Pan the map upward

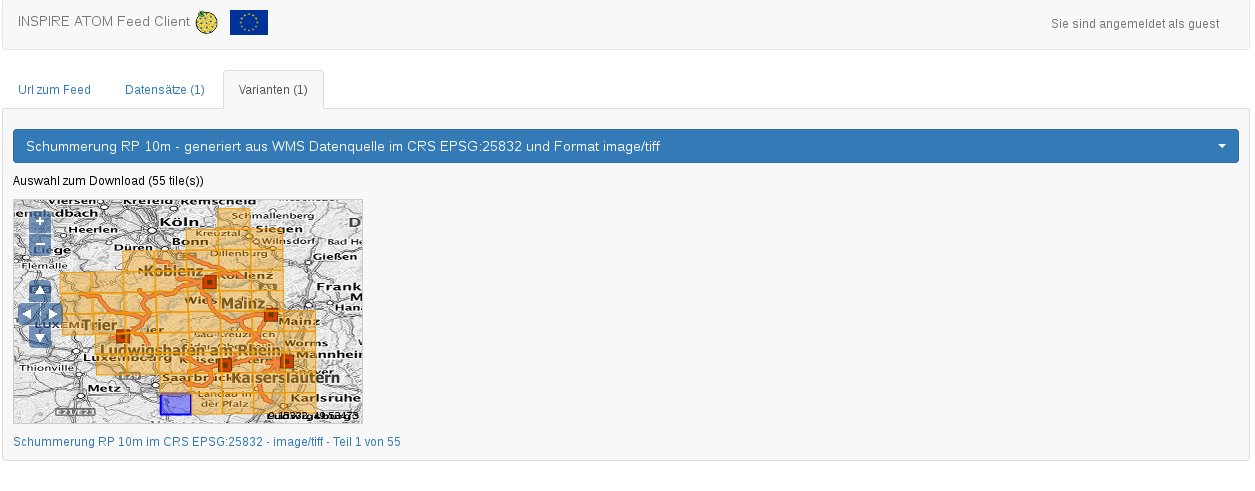tap(40, 291)
